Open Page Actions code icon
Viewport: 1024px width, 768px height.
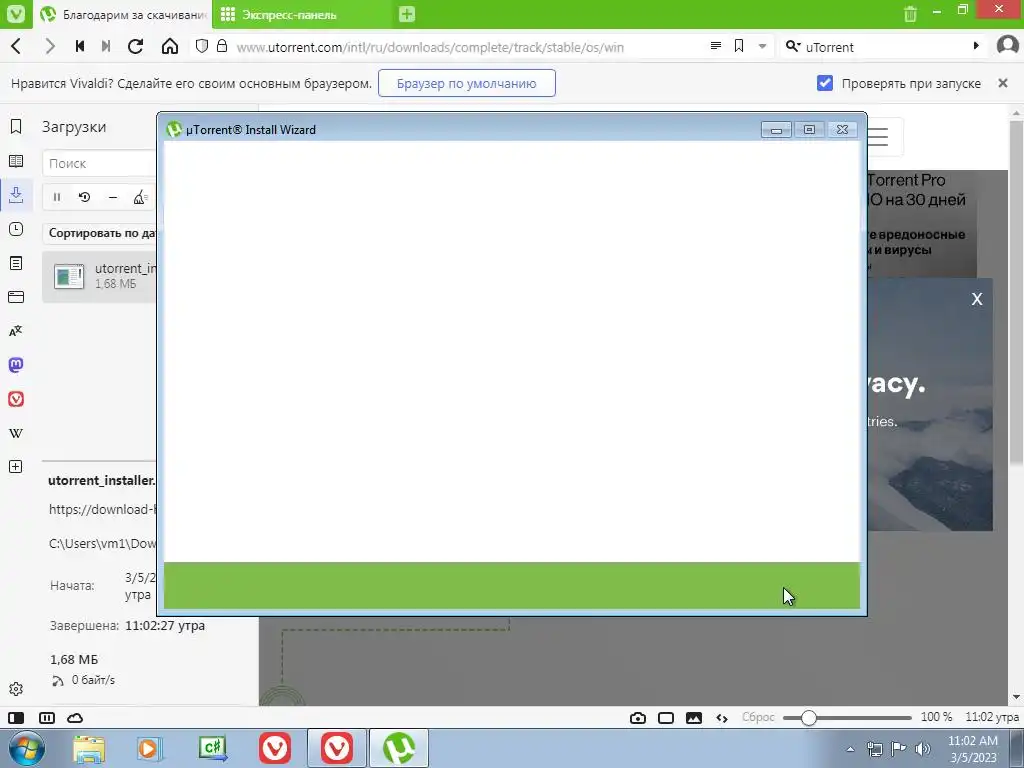(722, 718)
